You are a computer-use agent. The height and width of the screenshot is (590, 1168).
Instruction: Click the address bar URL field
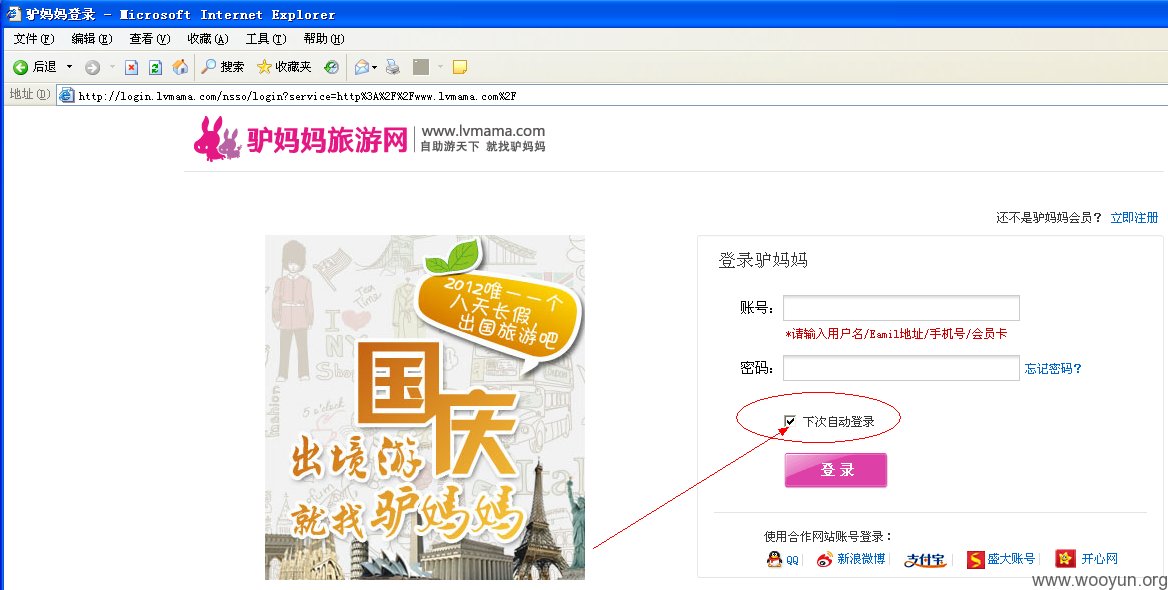point(611,95)
